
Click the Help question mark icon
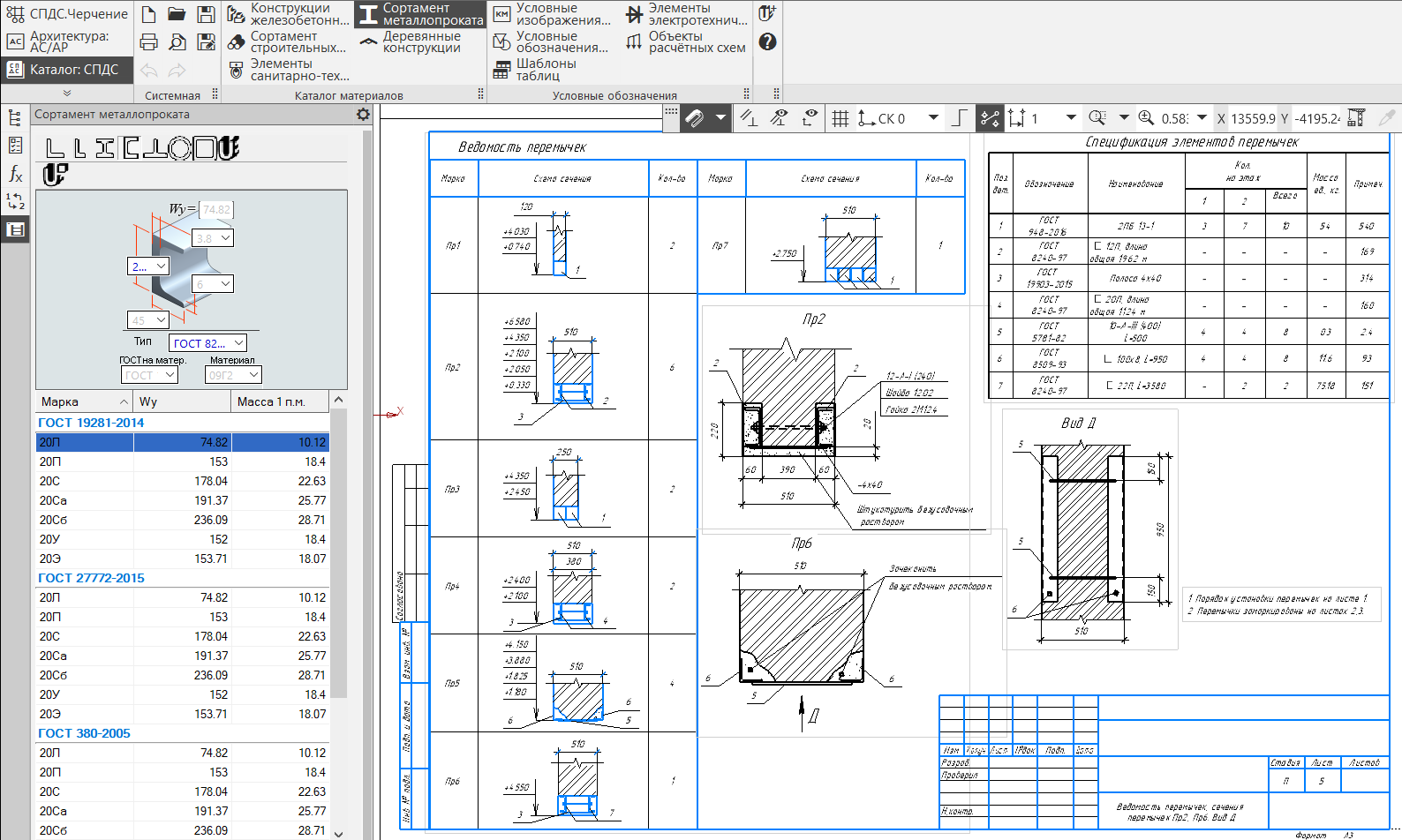(x=767, y=41)
